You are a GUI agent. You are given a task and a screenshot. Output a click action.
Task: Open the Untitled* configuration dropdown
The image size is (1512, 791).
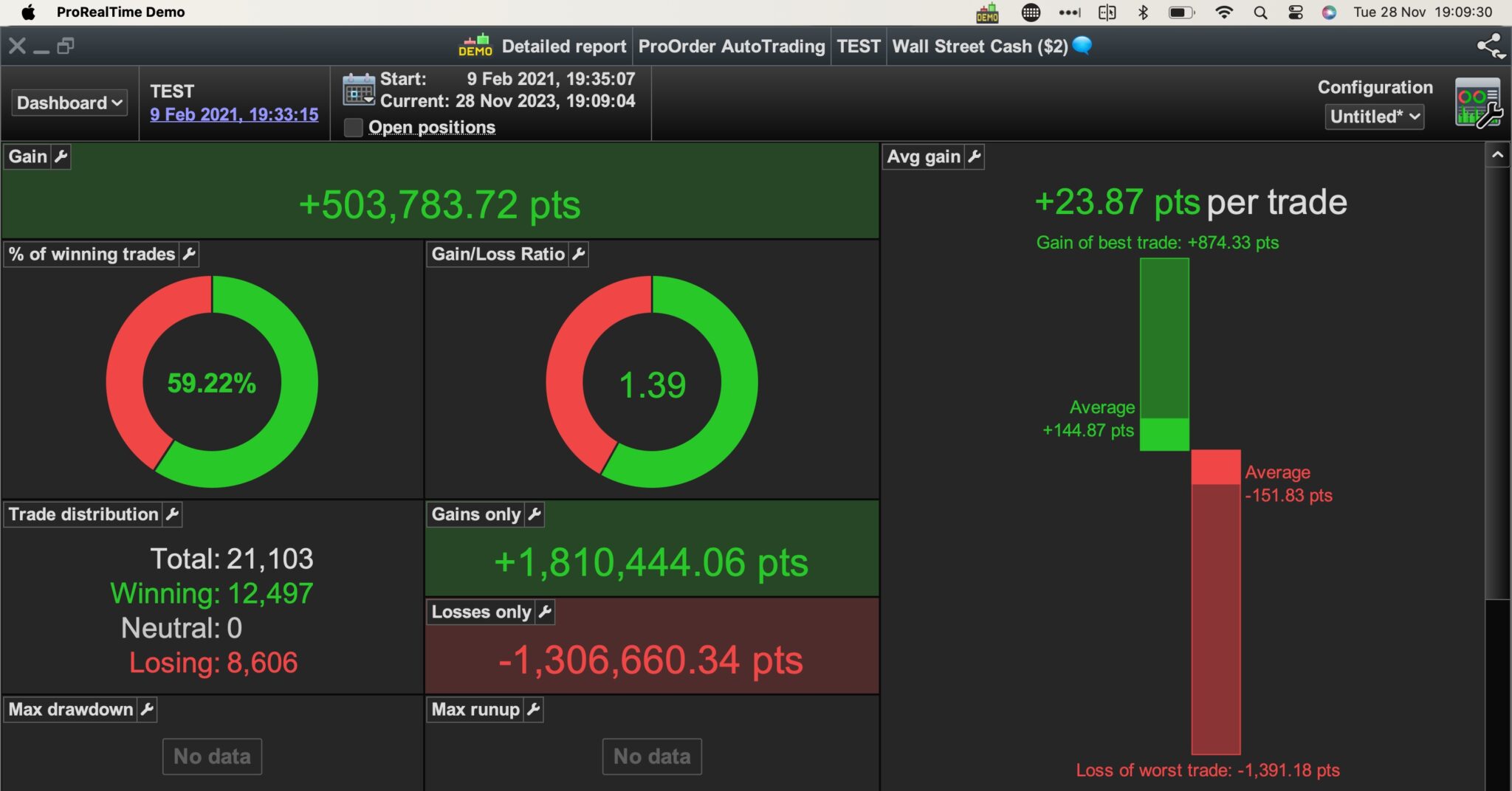click(x=1375, y=117)
